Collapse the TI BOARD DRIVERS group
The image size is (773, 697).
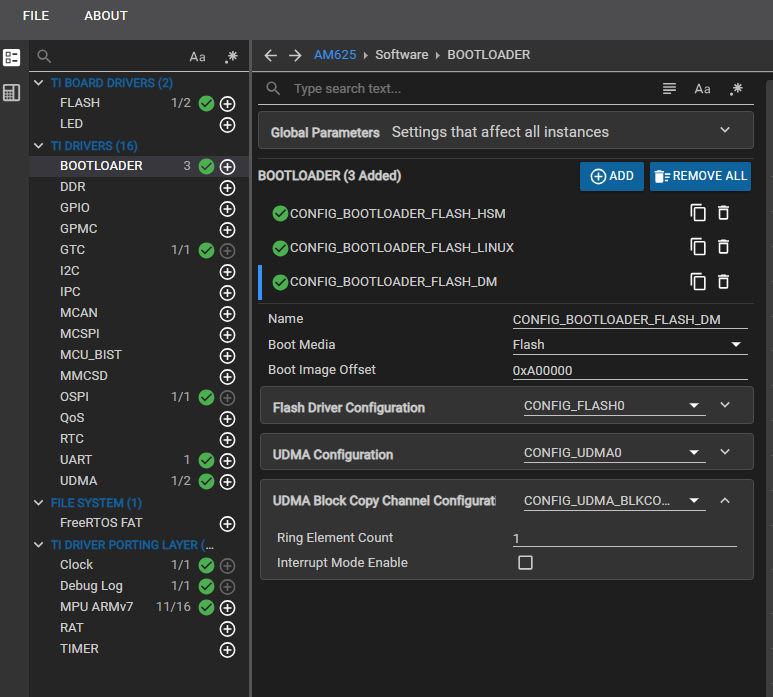click(x=38, y=83)
